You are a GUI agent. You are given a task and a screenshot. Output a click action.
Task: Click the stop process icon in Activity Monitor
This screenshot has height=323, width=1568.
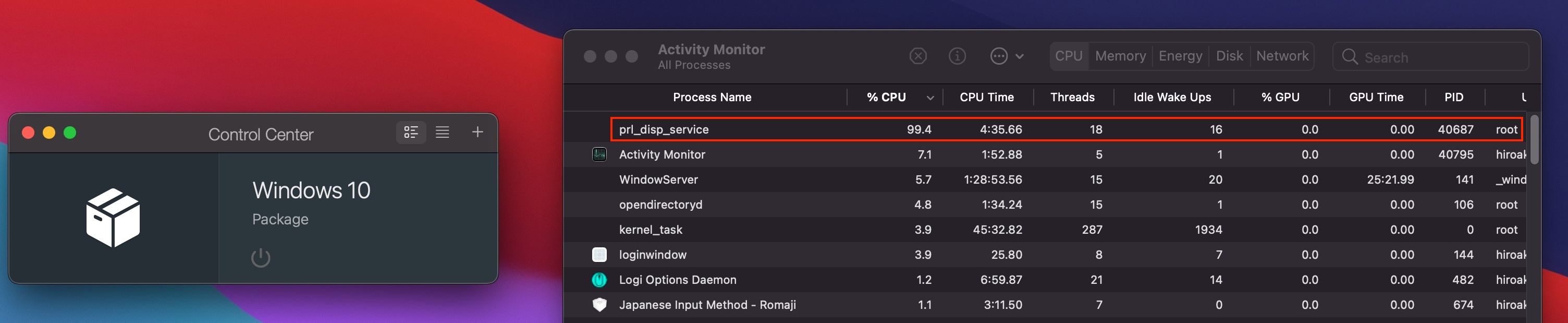(918, 57)
